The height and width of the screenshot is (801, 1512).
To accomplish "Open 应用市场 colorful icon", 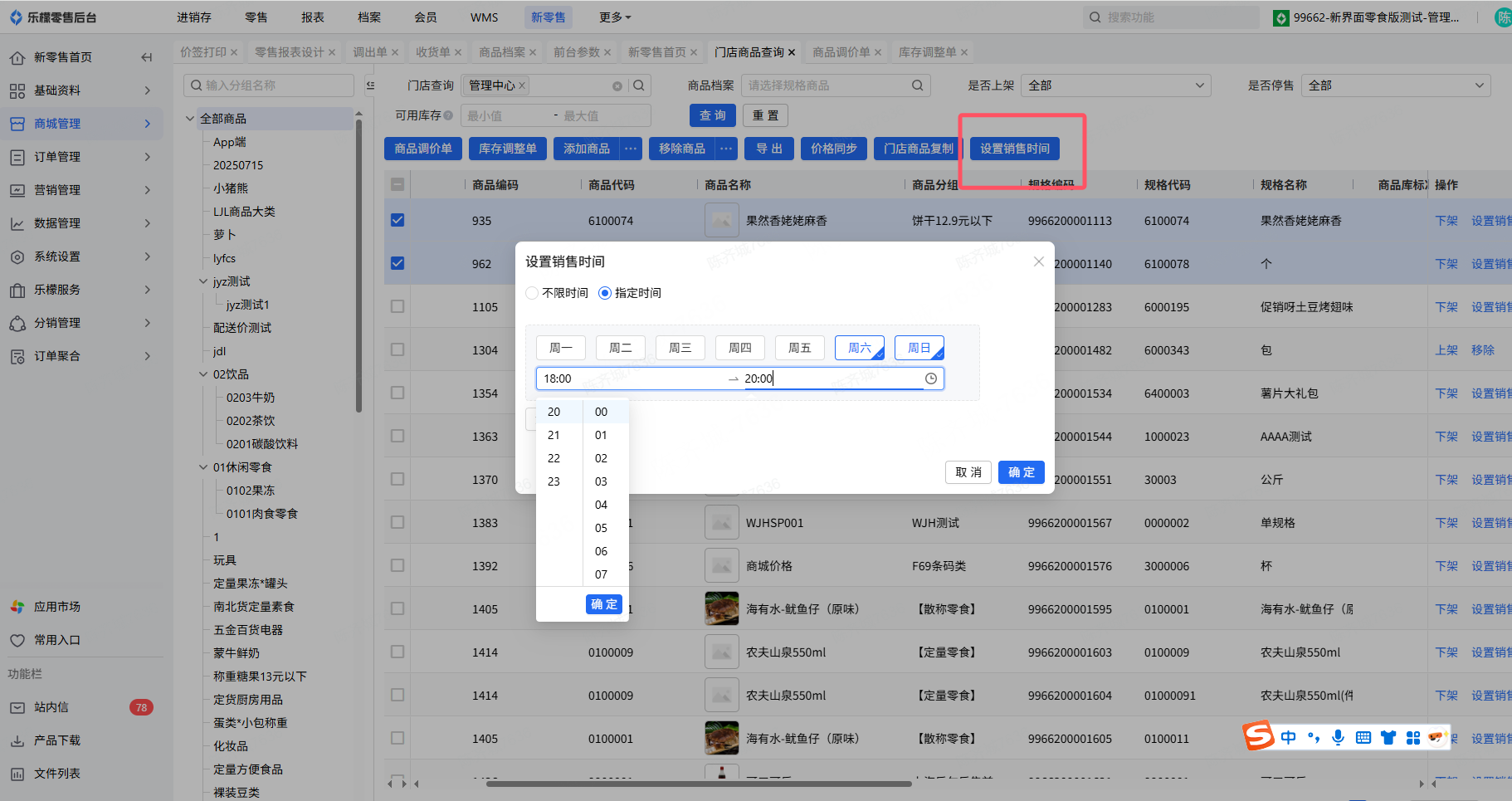I will [17, 607].
